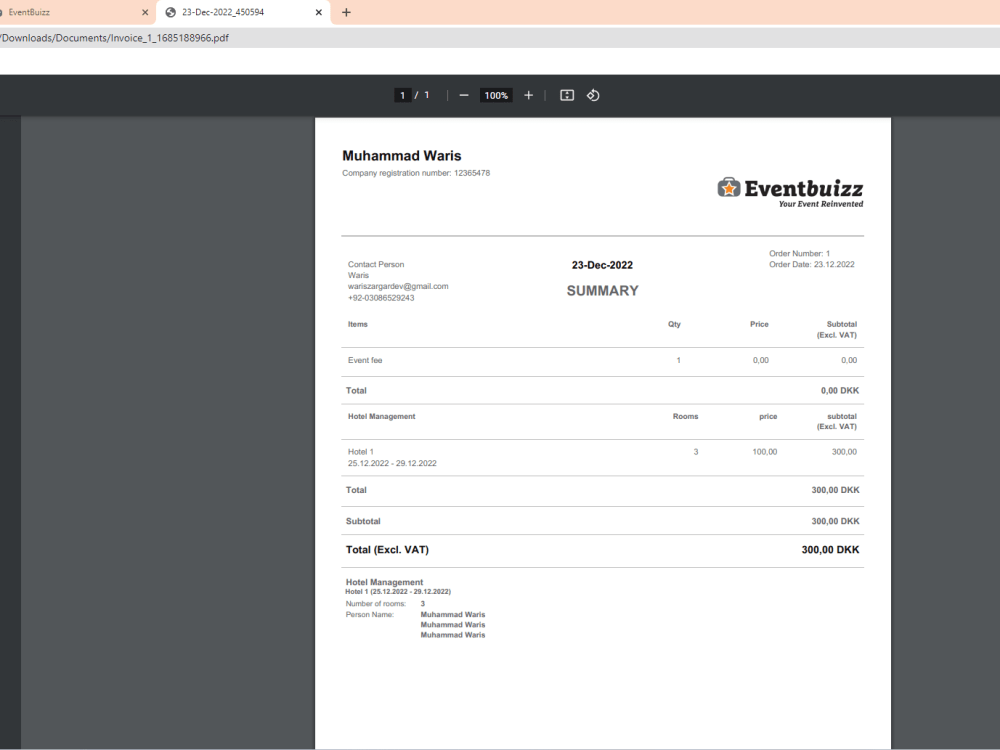Image resolution: width=1000 pixels, height=750 pixels.
Task: Click Number of rooms: label
Action: click(376, 603)
